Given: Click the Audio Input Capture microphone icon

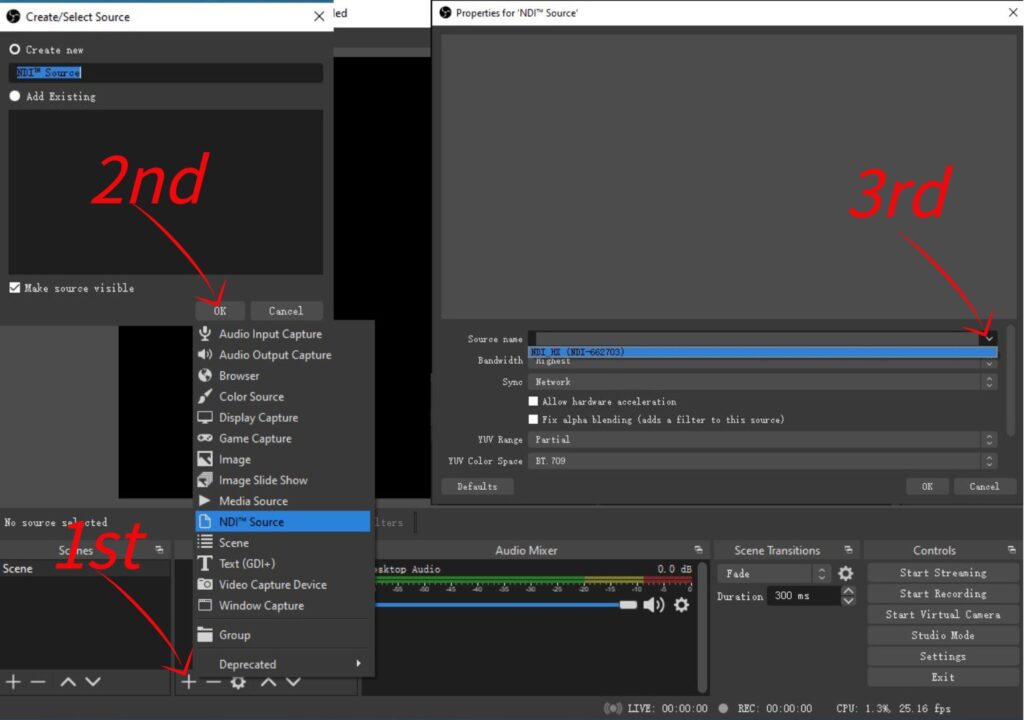Looking at the screenshot, I should (205, 334).
